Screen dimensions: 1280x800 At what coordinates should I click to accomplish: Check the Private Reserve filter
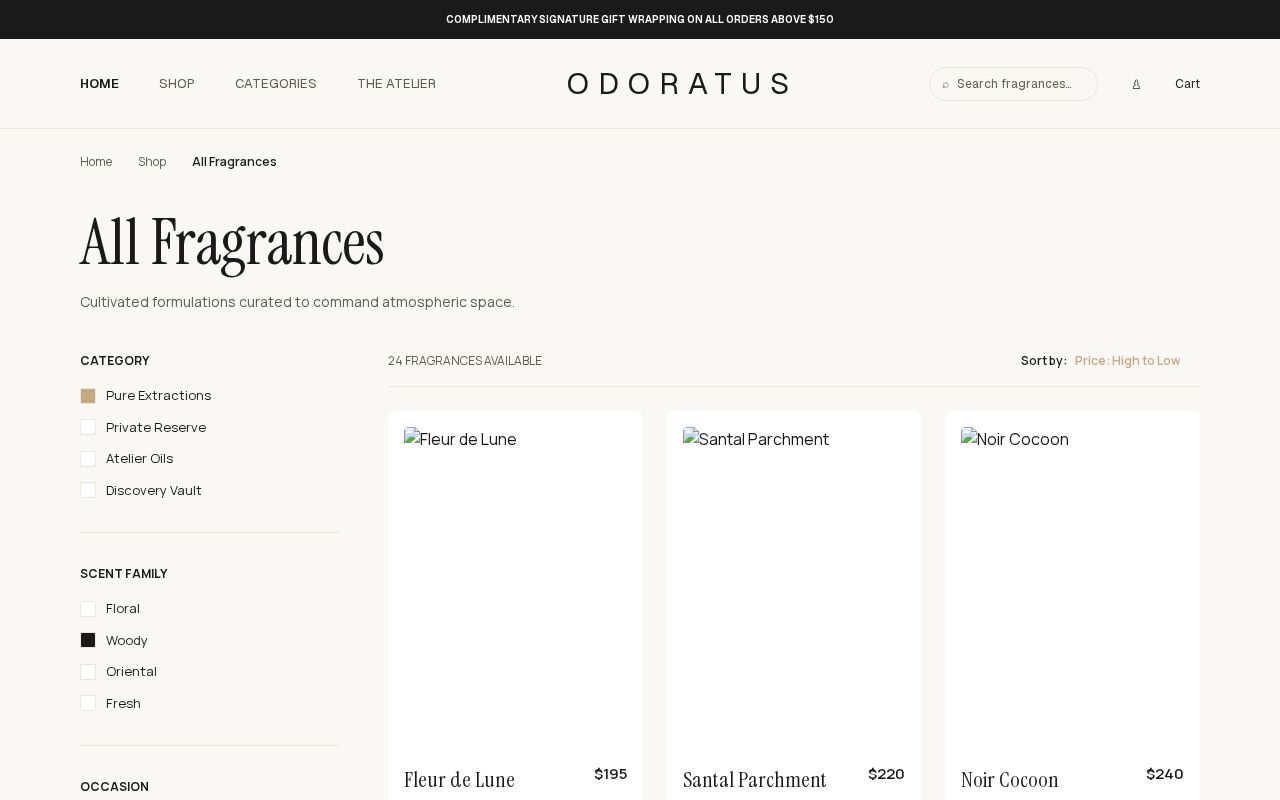(88, 427)
